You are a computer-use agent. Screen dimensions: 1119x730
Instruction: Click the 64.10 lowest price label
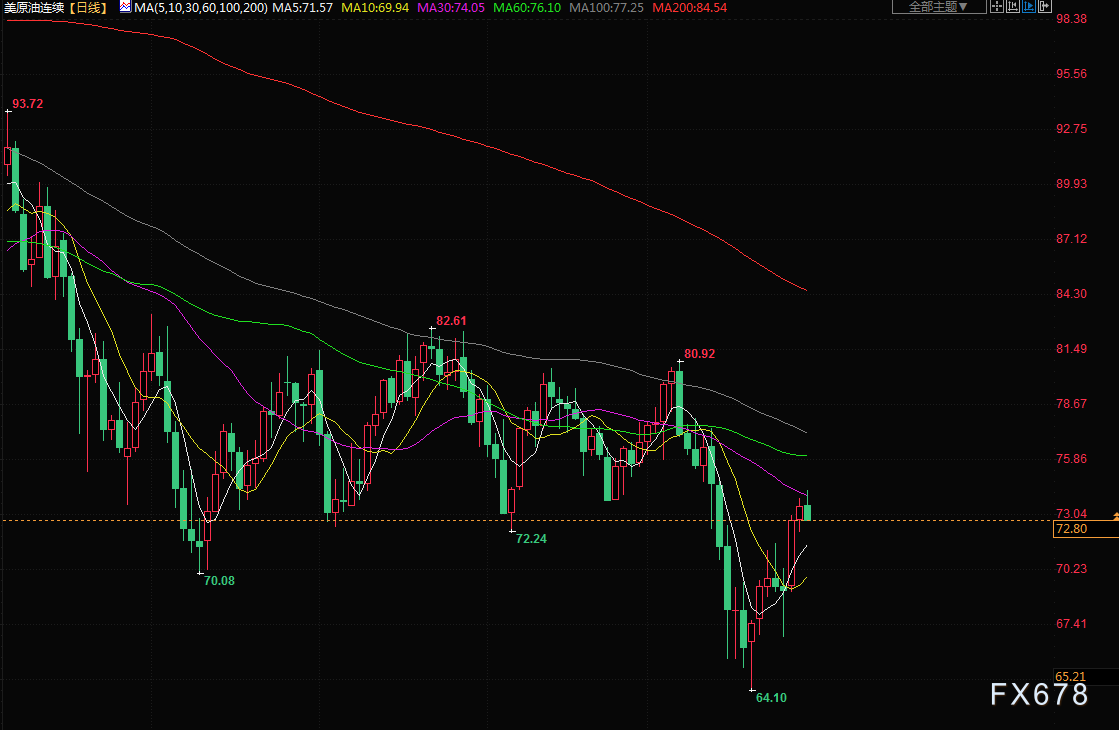pos(771,697)
